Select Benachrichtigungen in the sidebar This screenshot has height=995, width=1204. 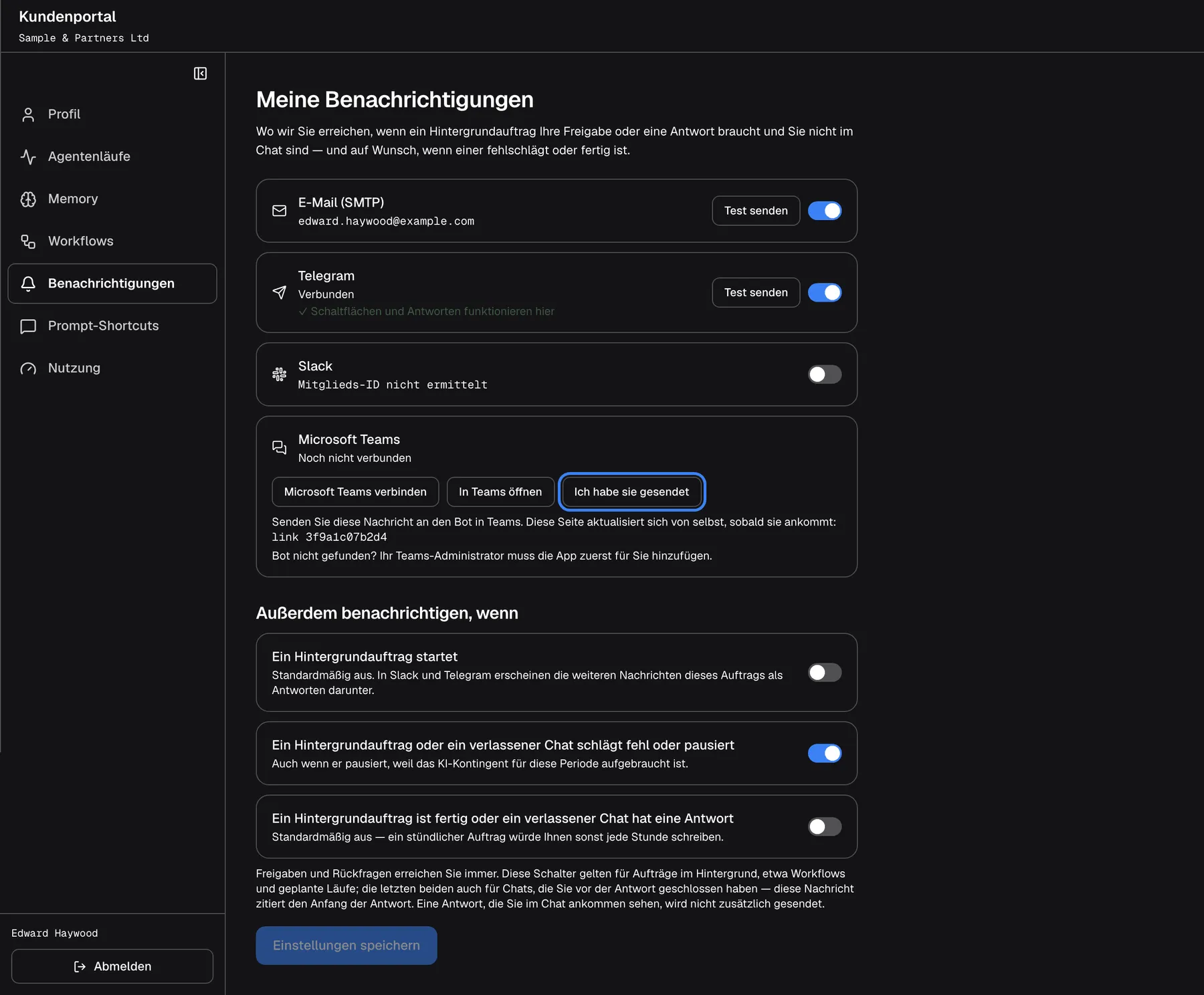click(112, 284)
